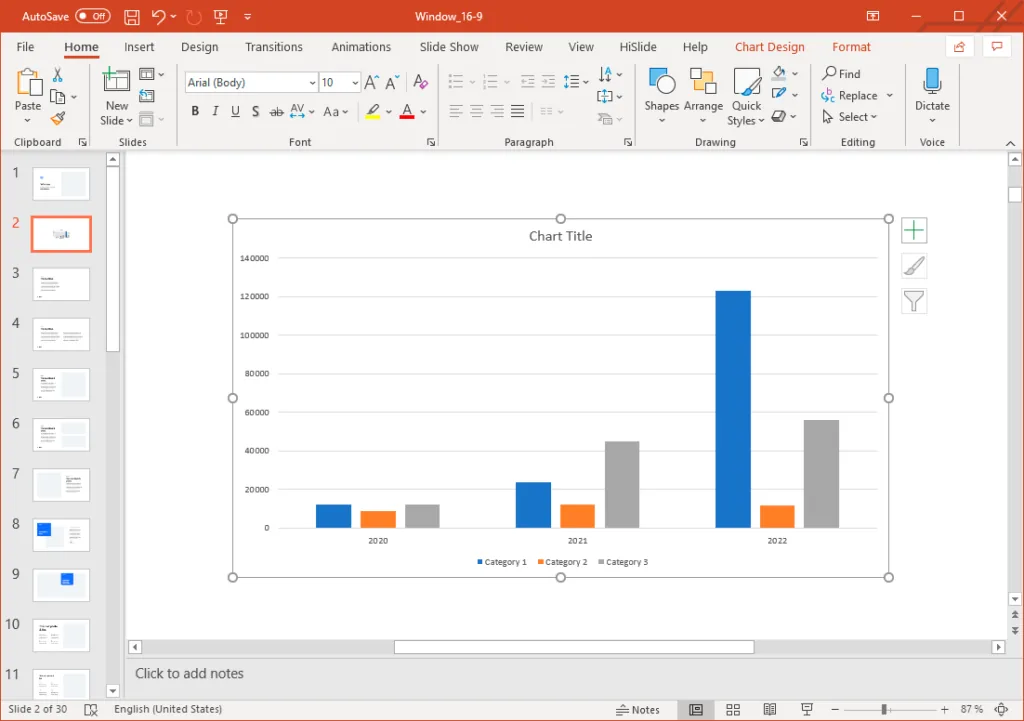Toggle Bold formatting
The height and width of the screenshot is (721, 1024).
point(195,112)
